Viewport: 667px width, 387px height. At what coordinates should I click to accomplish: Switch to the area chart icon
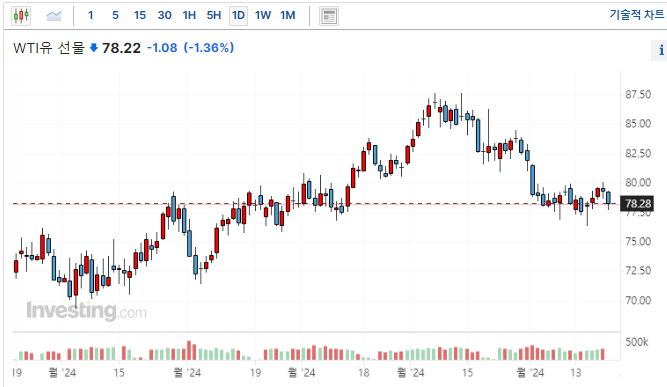point(54,16)
